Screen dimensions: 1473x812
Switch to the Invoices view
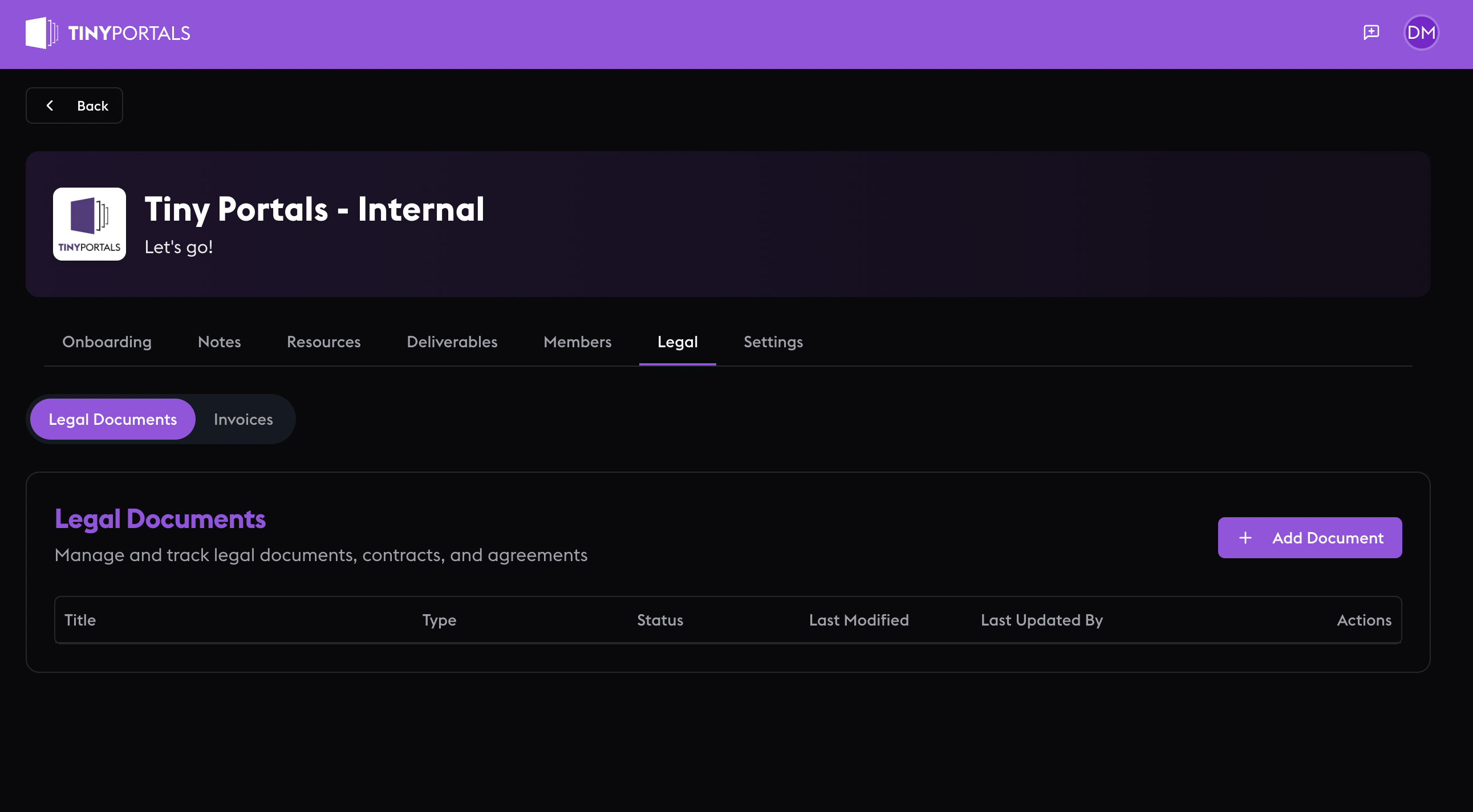242,419
